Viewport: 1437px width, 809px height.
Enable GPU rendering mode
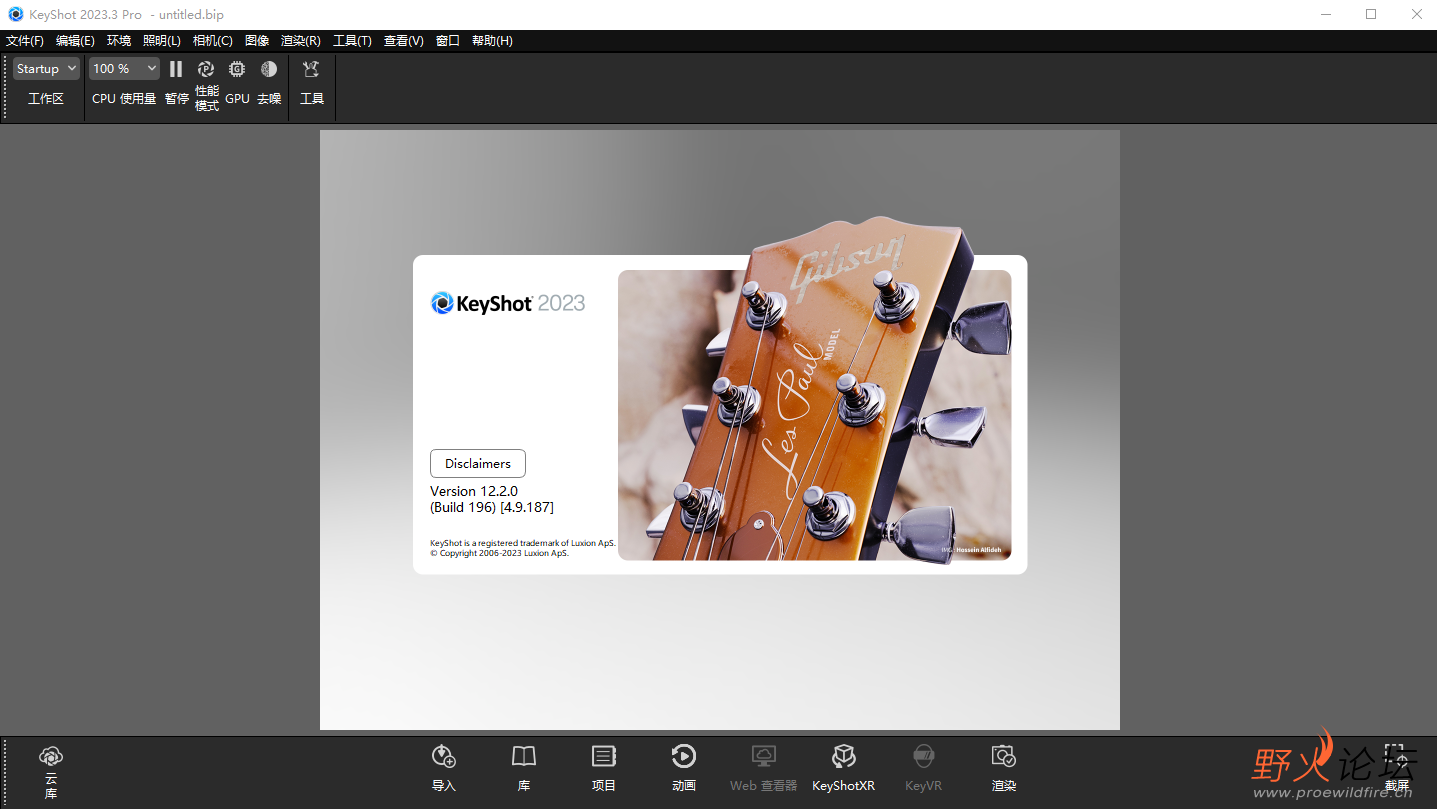237,69
